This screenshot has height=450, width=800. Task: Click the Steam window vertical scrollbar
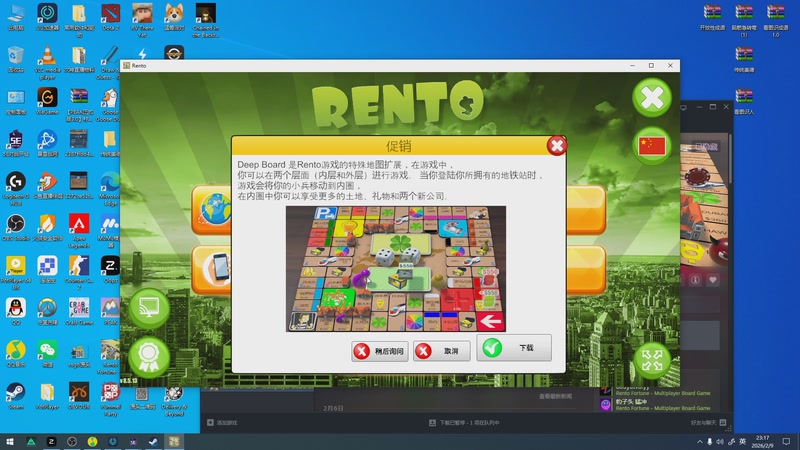click(x=731, y=158)
